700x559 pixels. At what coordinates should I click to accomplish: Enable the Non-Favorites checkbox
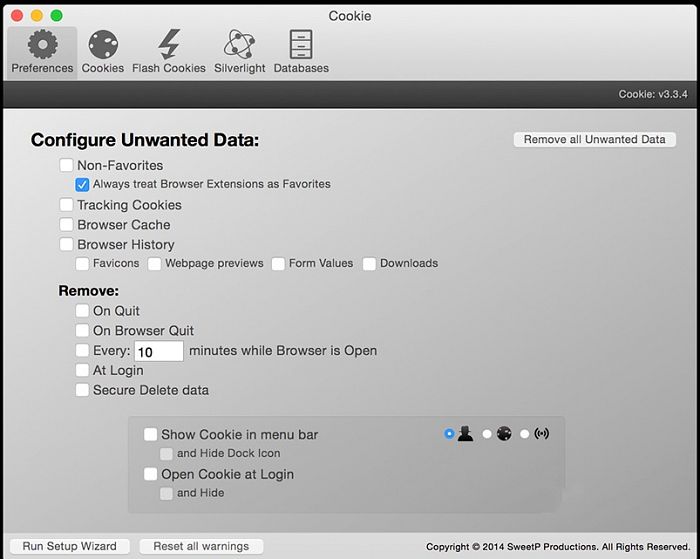[x=66, y=166]
